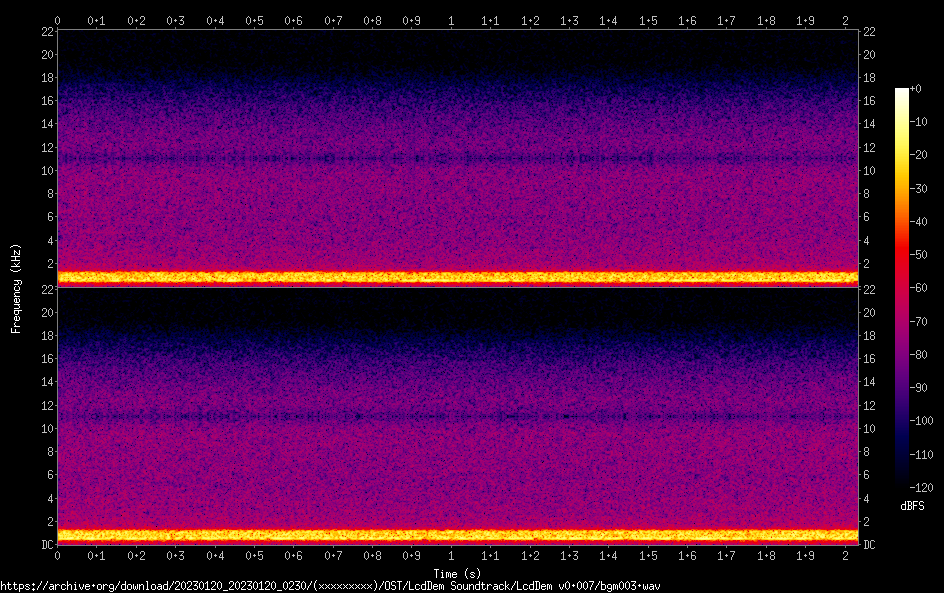
Task: Click the 'DC' label at bottom right
Action: (869, 545)
